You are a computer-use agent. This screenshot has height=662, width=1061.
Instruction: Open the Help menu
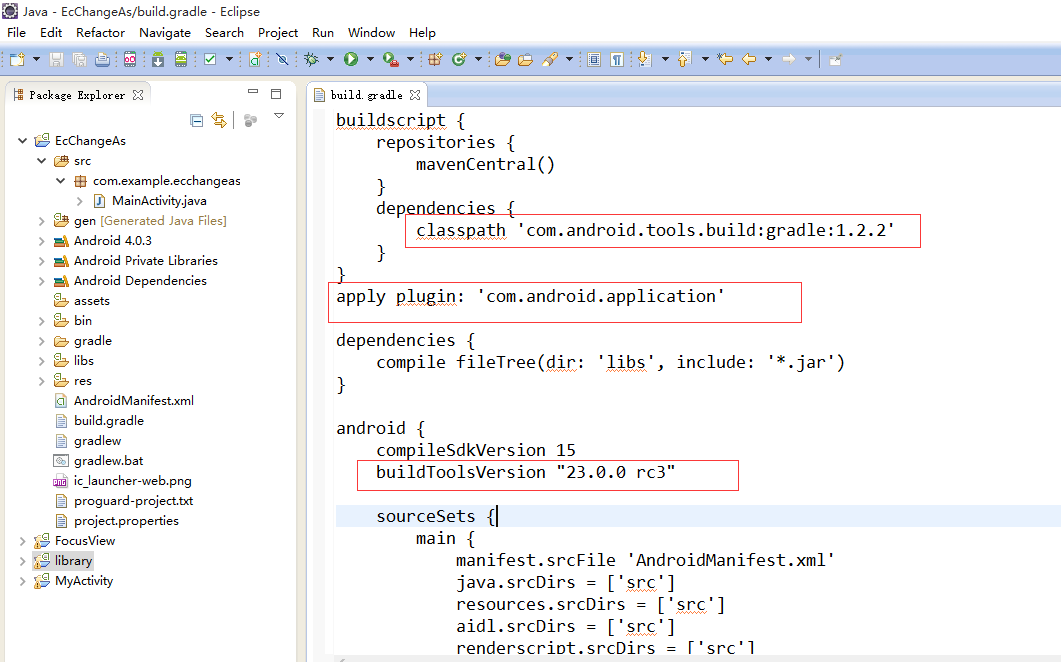(x=422, y=32)
